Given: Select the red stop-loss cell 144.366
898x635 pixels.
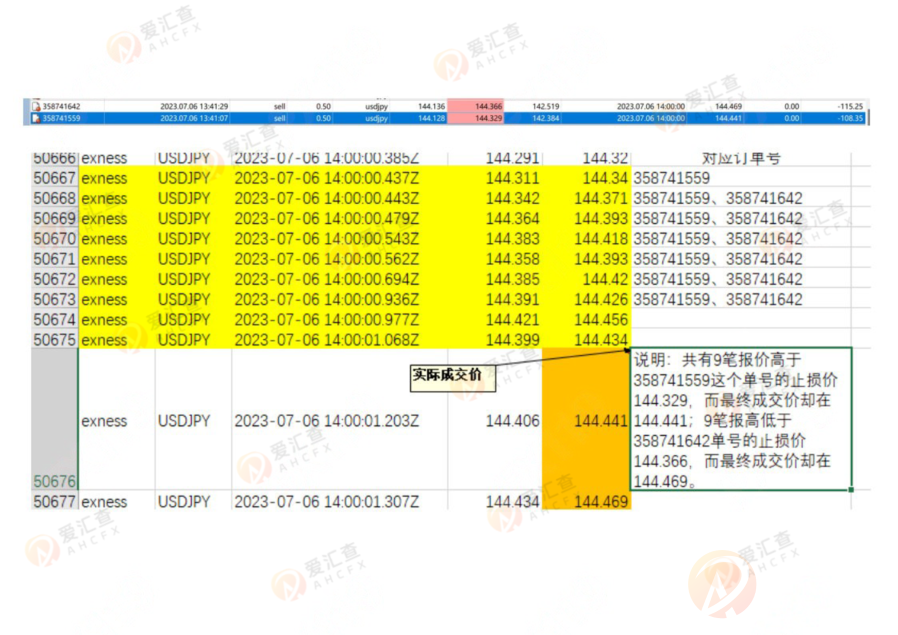Looking at the screenshot, I should click(x=489, y=106).
